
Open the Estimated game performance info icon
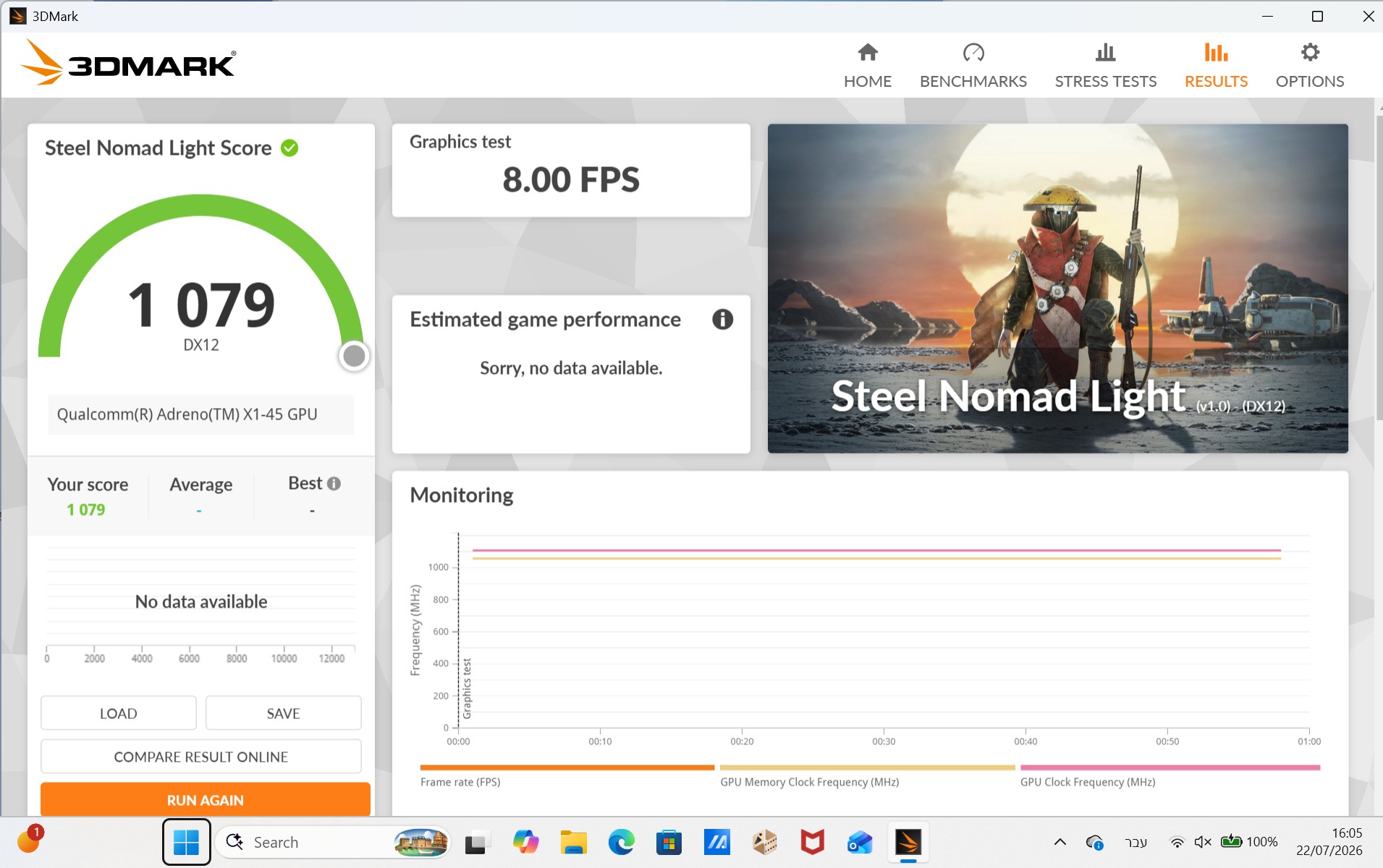coord(722,320)
